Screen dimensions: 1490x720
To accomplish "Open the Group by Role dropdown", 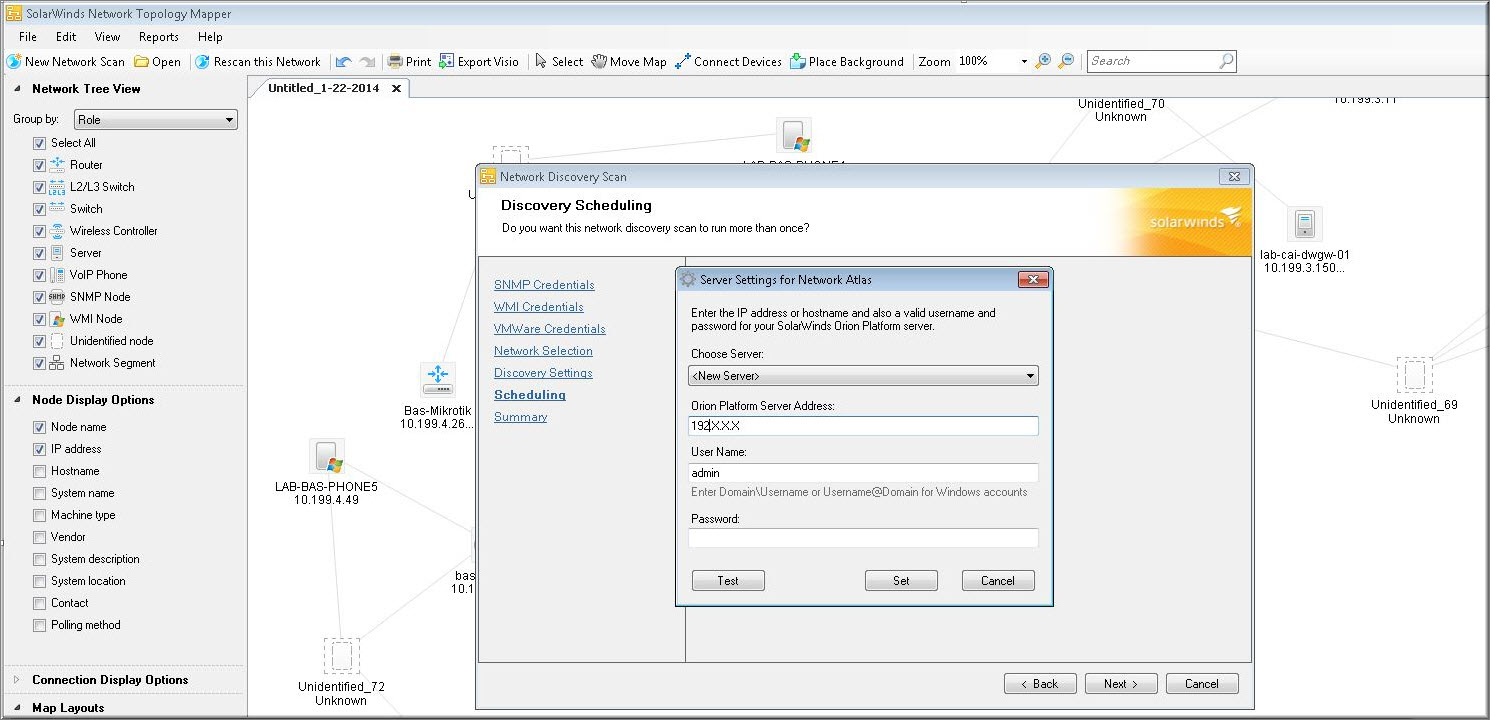I will pos(157,120).
